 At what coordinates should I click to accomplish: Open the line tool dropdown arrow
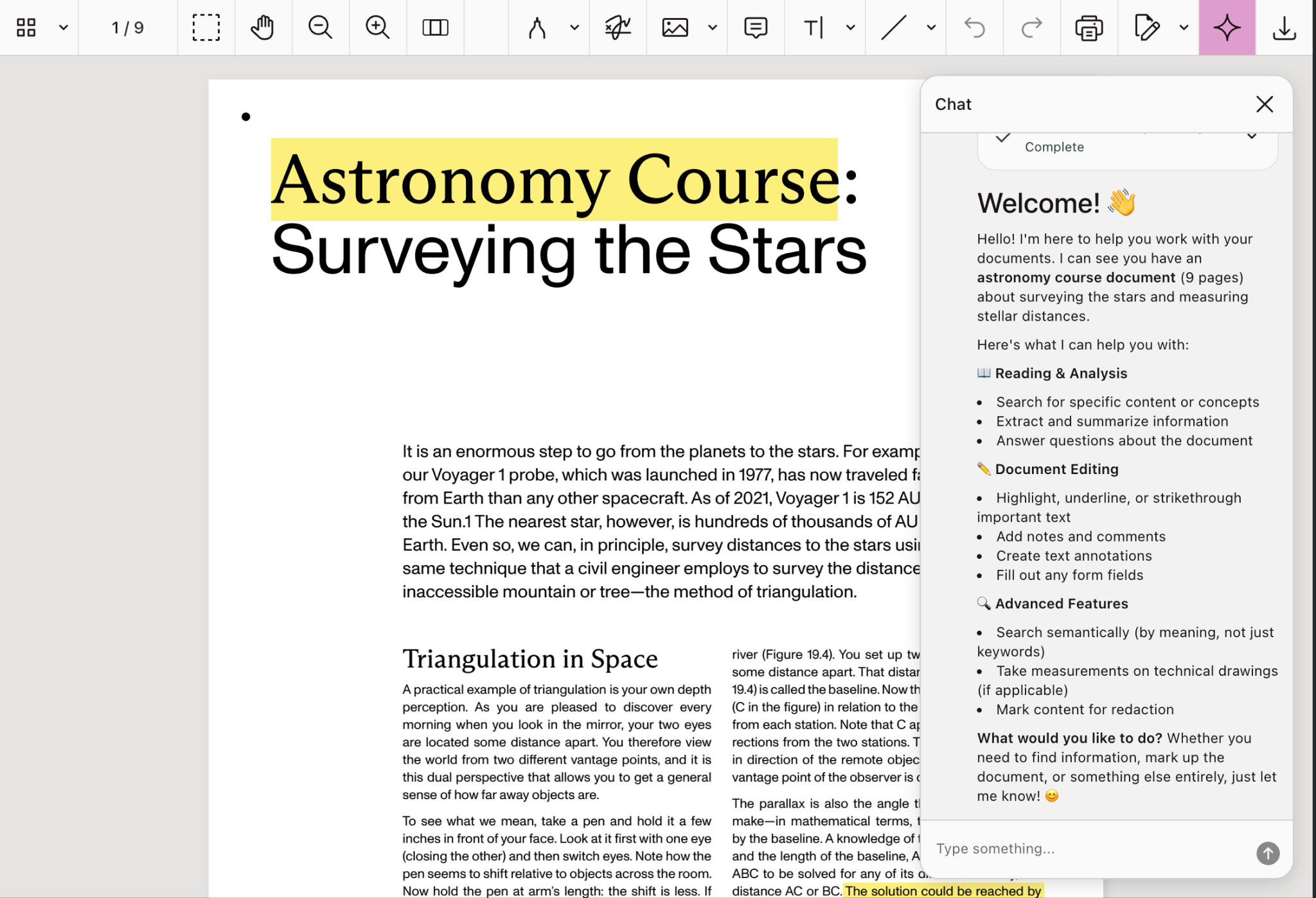[x=931, y=28]
